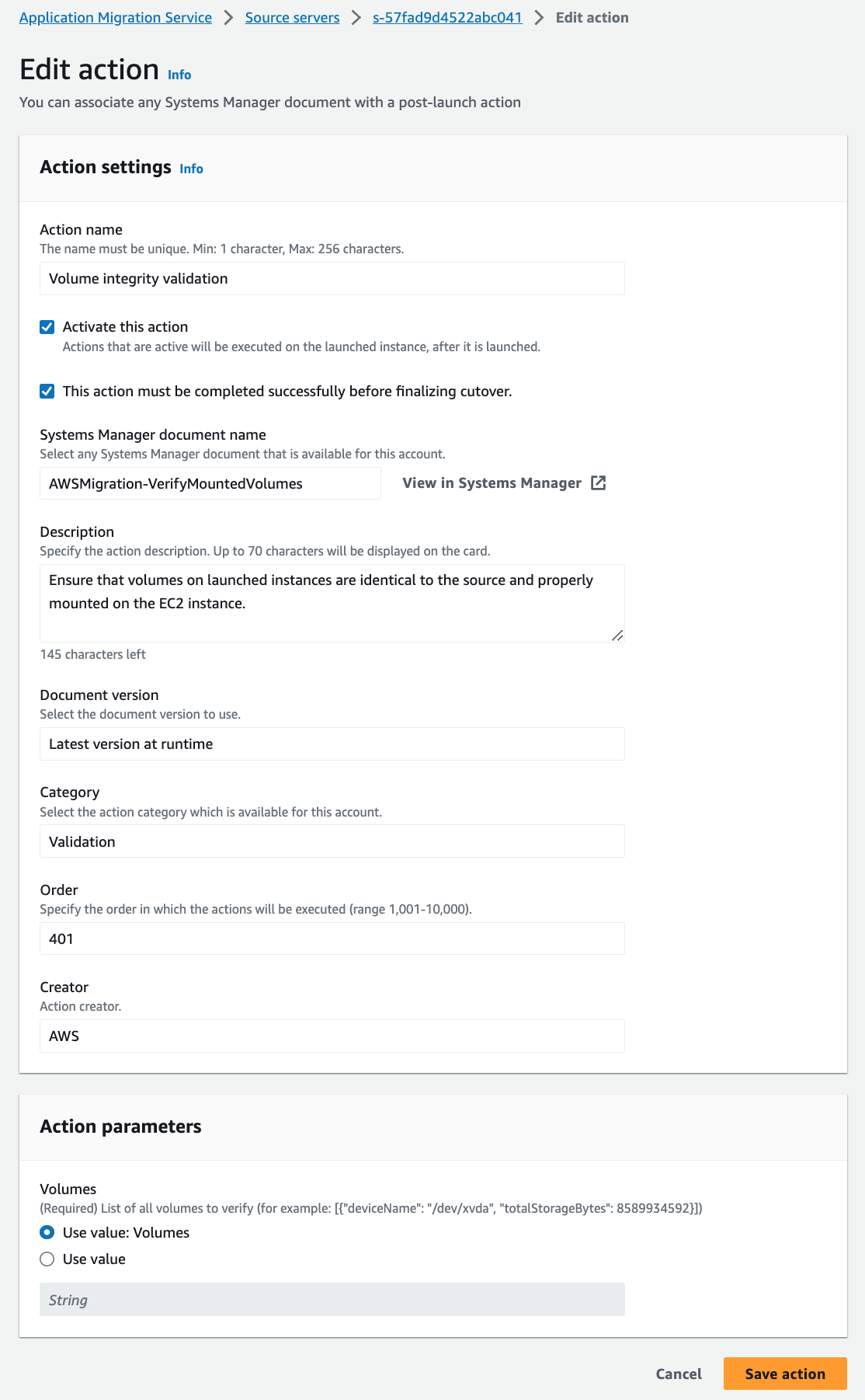This screenshot has width=865, height=1400.
Task: Navigate to Application Migration Service breadcrumb
Action: [x=115, y=17]
